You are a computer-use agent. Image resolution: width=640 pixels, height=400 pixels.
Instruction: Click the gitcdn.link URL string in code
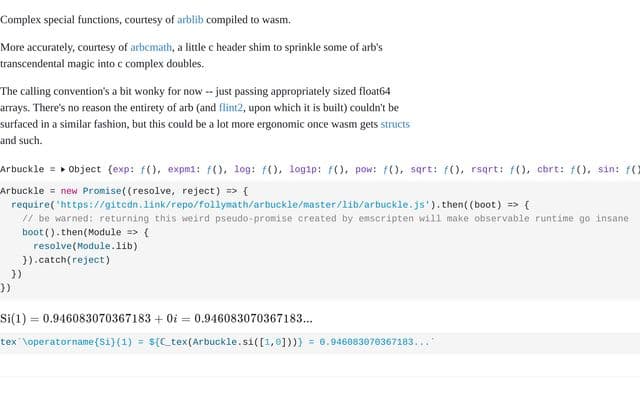coord(243,205)
